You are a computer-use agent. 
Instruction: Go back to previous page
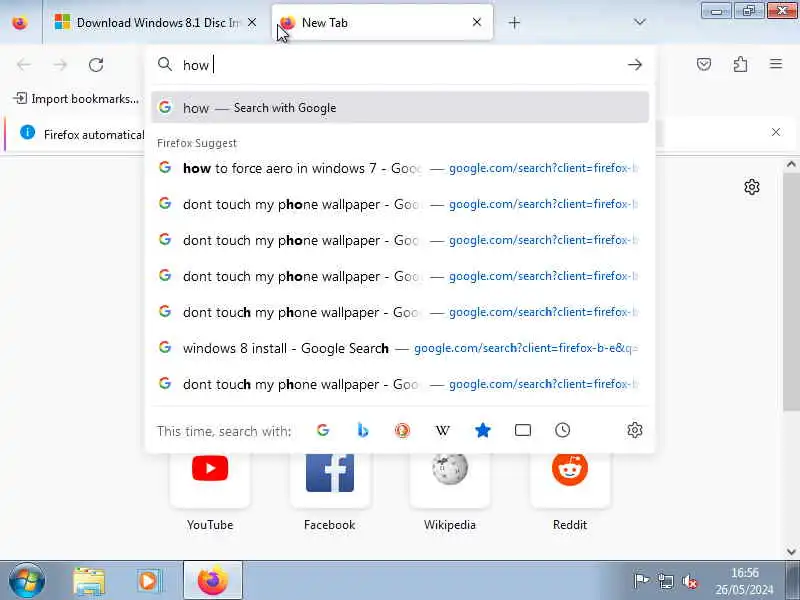24,65
